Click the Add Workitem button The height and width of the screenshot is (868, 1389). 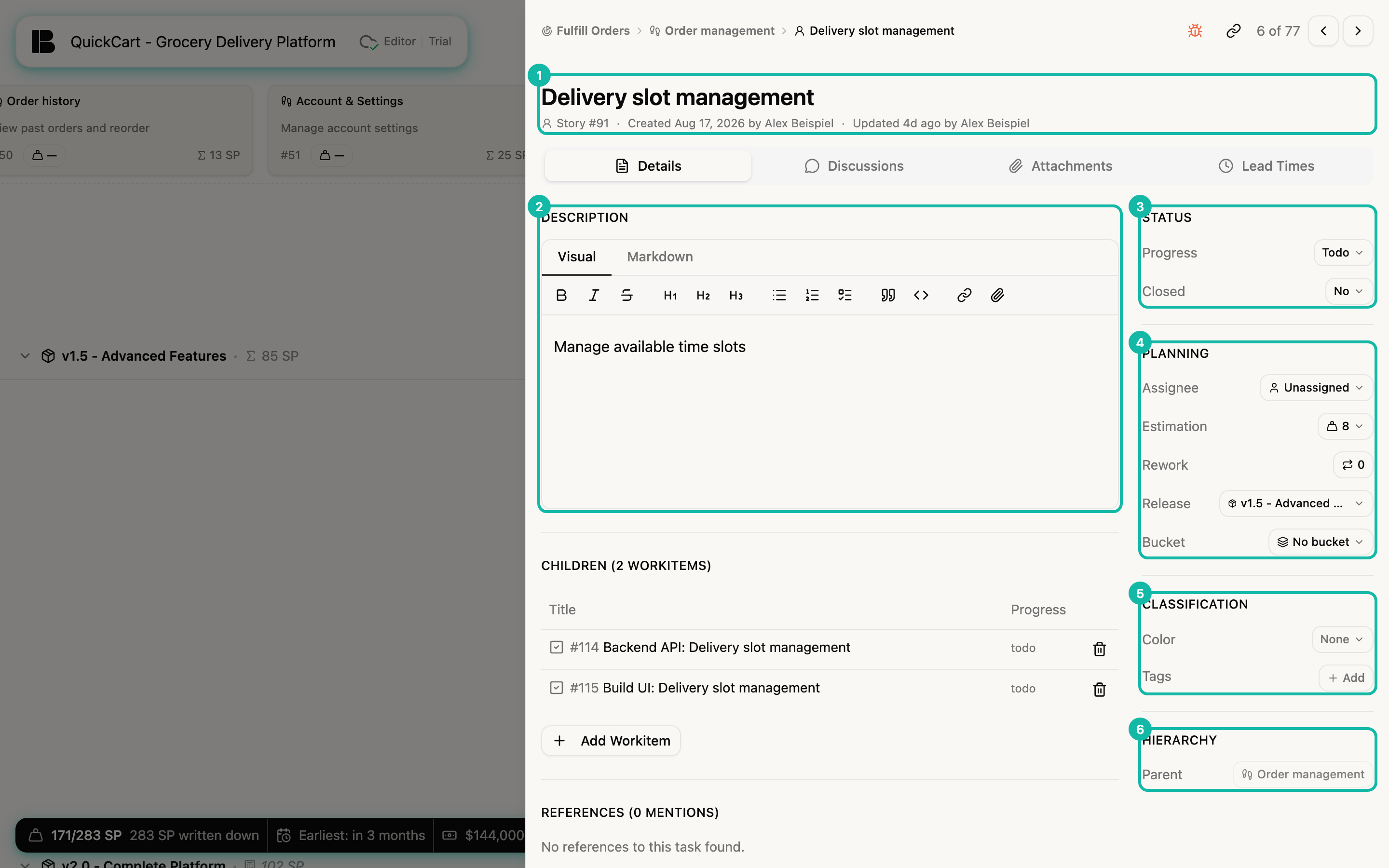click(x=611, y=741)
